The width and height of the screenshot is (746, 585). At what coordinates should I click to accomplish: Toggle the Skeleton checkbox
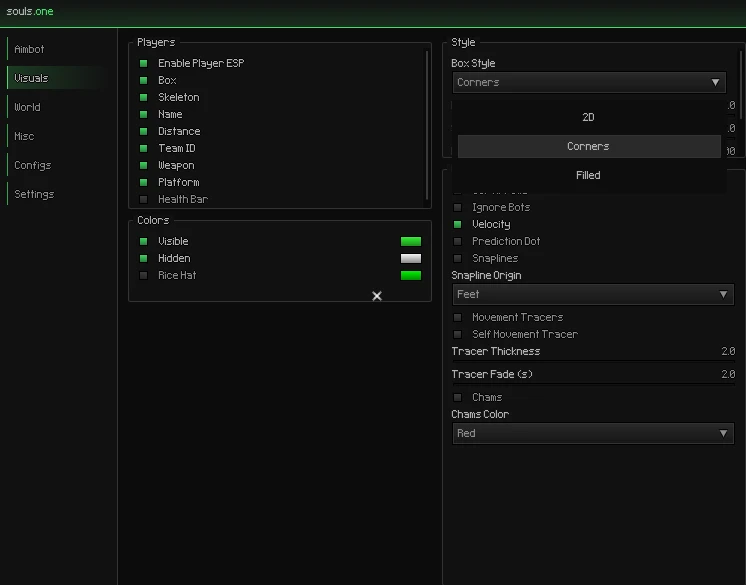tap(143, 98)
